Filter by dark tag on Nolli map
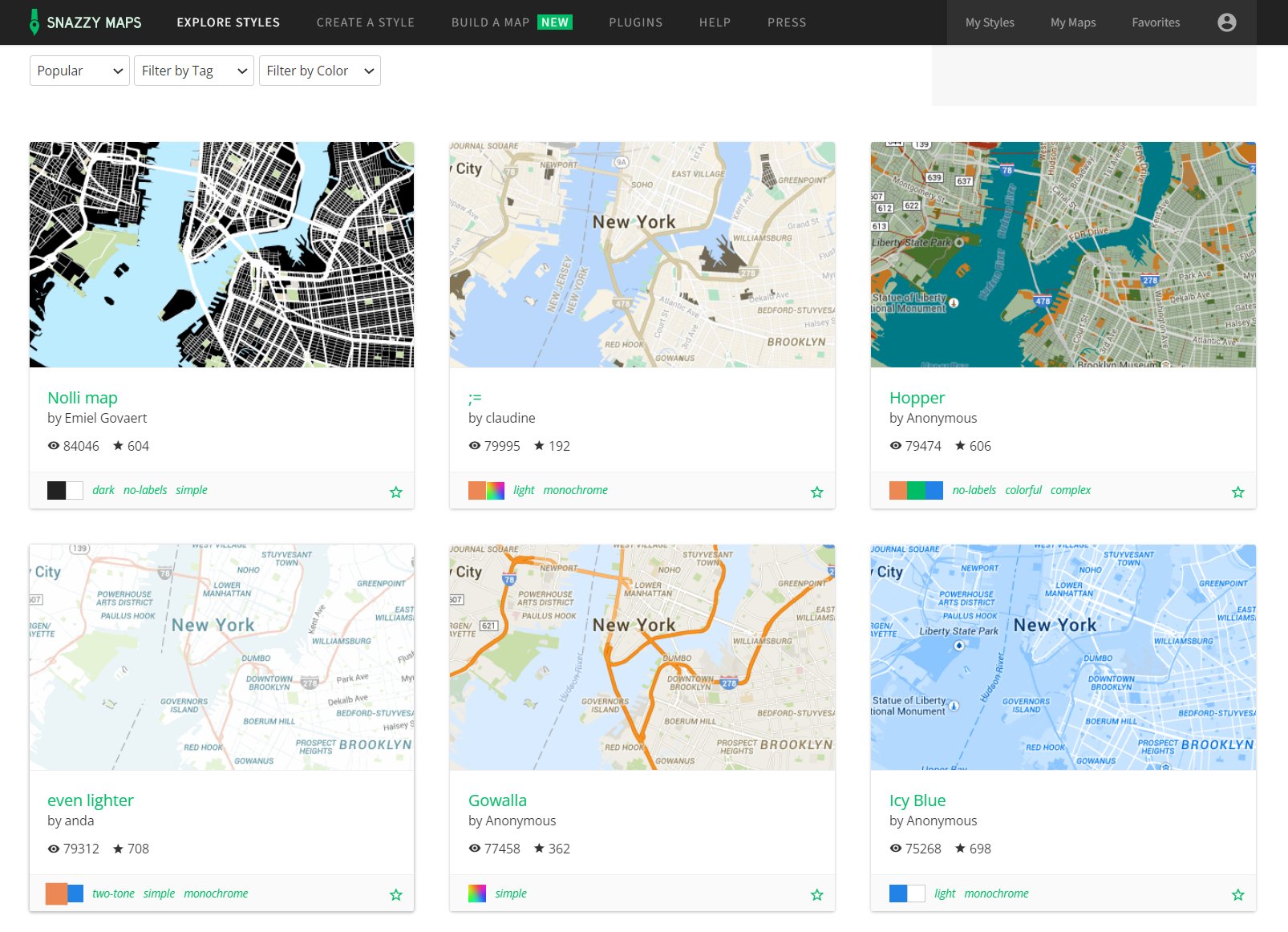The width and height of the screenshot is (1288, 932). click(103, 490)
